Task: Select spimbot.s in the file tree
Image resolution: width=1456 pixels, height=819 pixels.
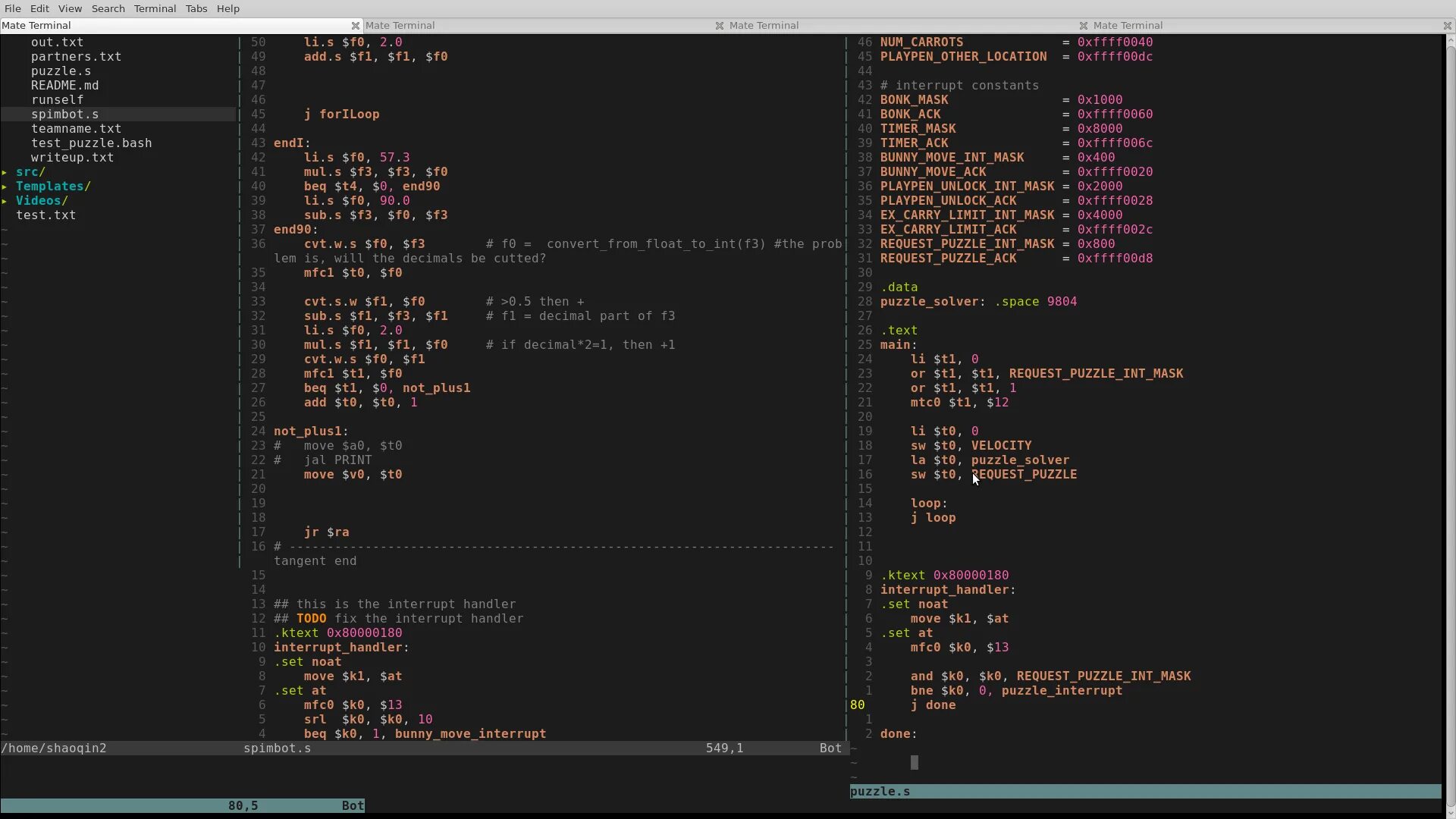Action: pyautogui.click(x=64, y=115)
